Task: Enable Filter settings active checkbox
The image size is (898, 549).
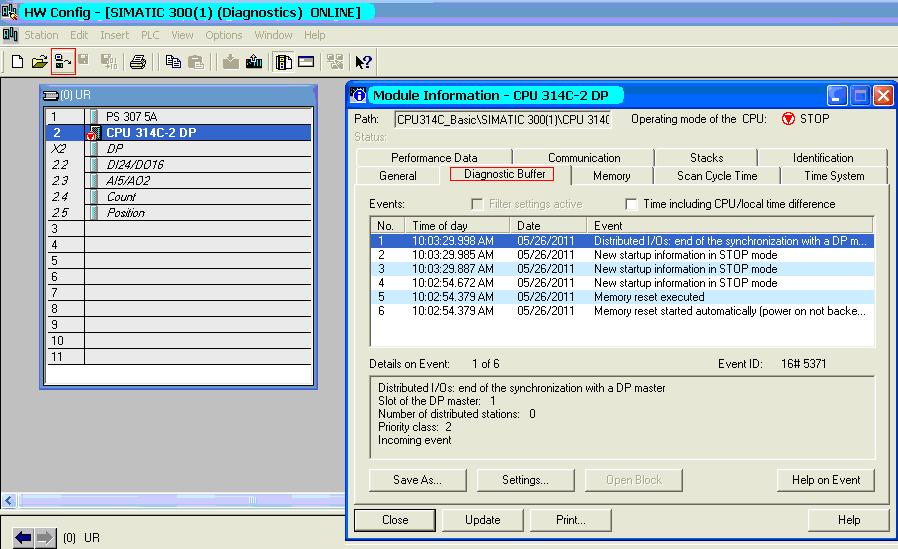Action: (x=476, y=204)
